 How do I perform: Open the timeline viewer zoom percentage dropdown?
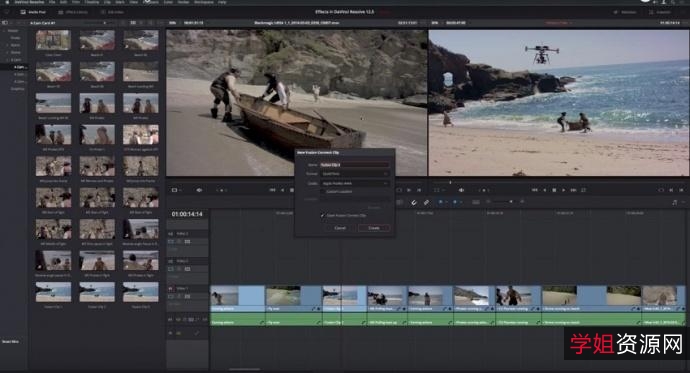pos(434,22)
